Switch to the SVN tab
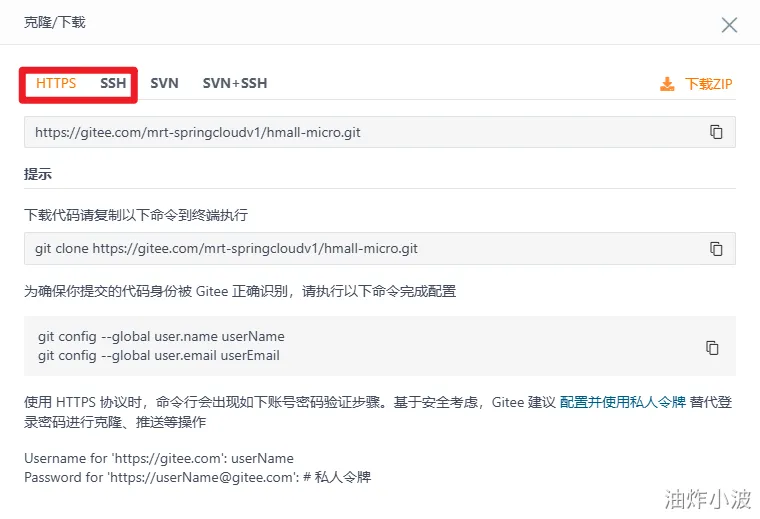Screen dimensions: 760x519 [164, 83]
